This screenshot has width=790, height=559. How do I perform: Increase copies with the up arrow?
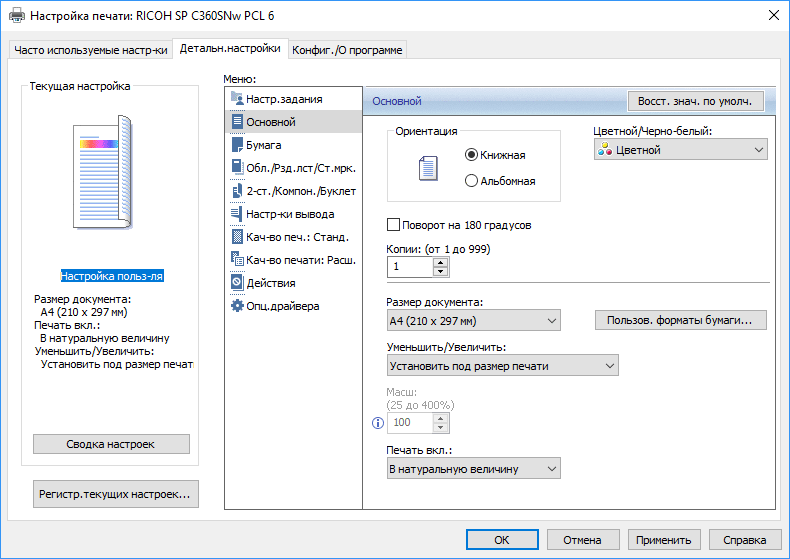tap(440, 262)
